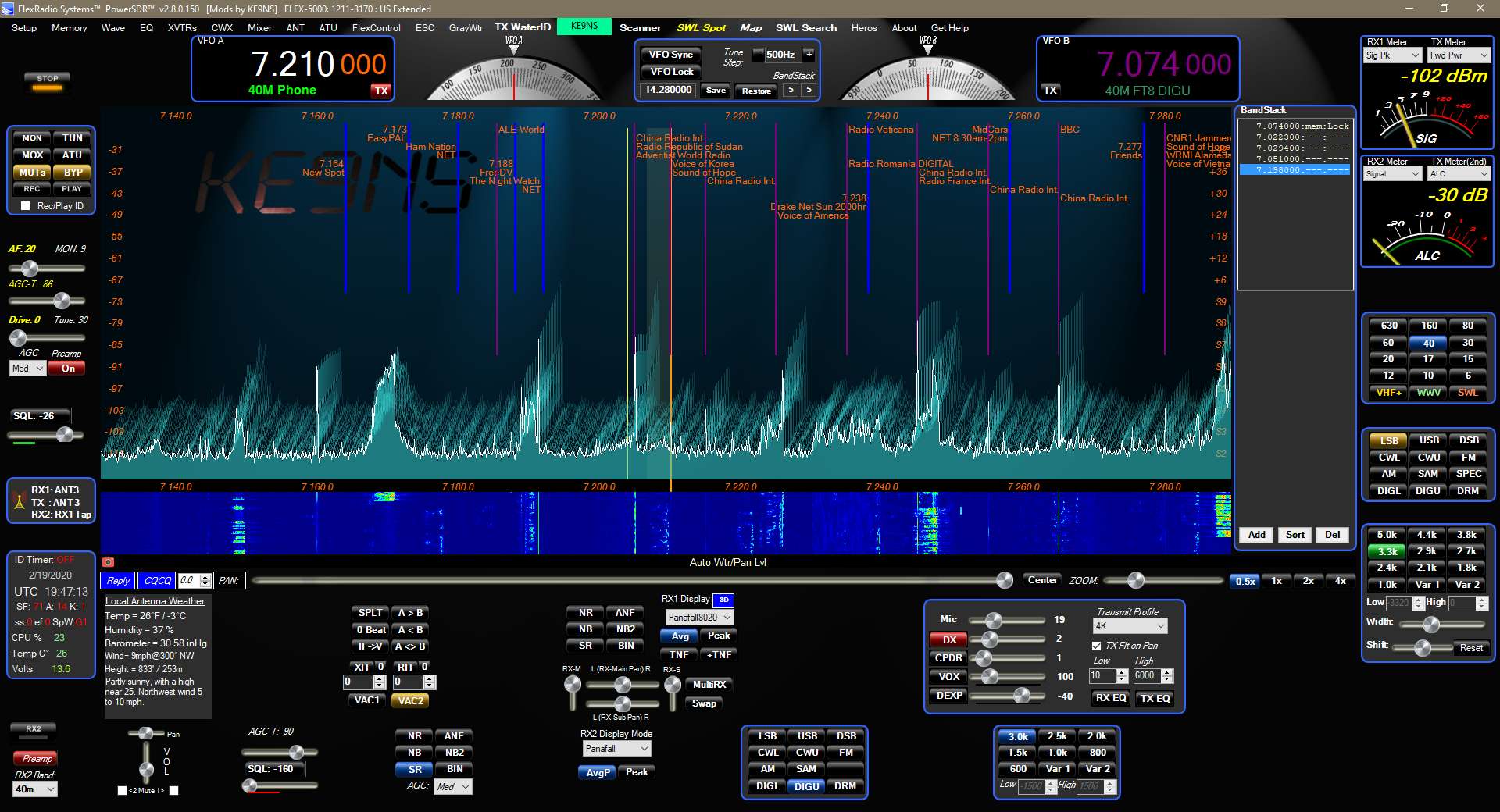Click the TX filter High 6000 field
Viewport: 1500px width, 812px height.
(1153, 676)
